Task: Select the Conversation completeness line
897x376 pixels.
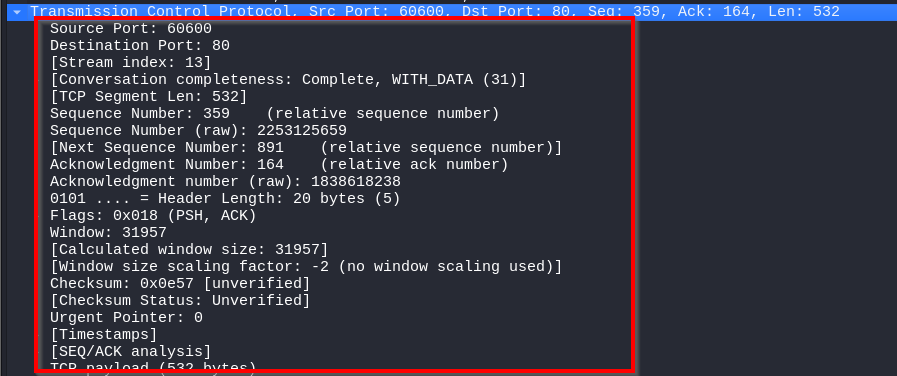Action: (288, 80)
